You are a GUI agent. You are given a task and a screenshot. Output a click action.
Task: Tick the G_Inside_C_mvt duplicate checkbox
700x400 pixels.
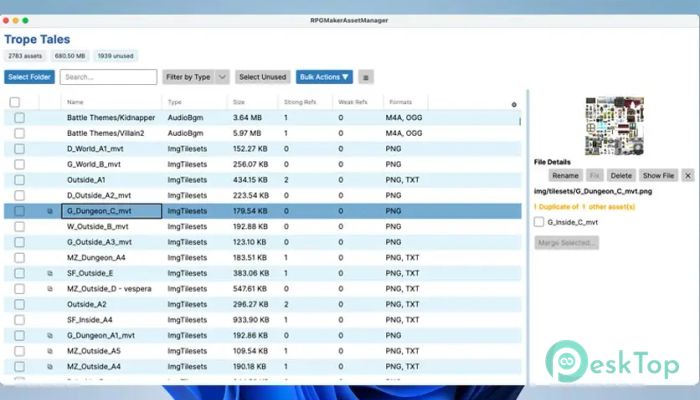(x=539, y=222)
